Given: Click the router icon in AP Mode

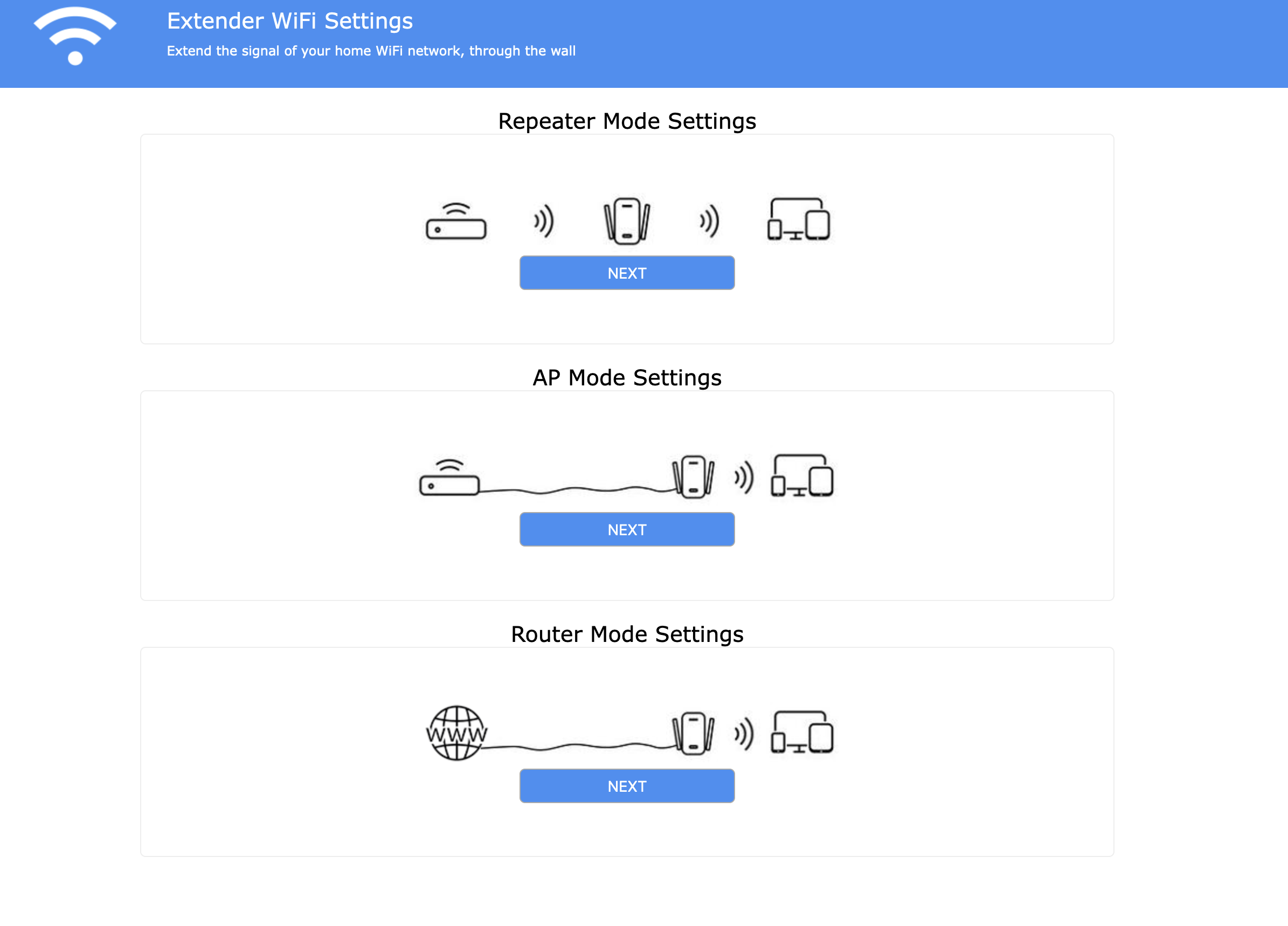Looking at the screenshot, I should [x=449, y=478].
